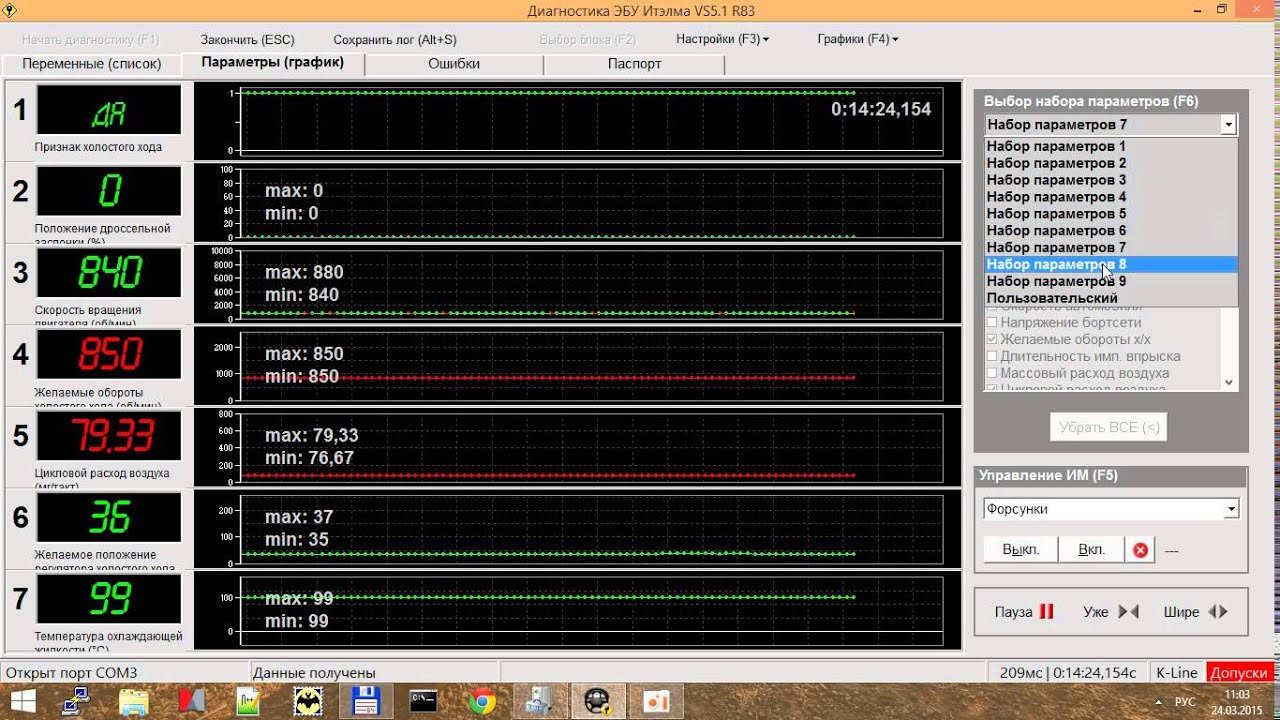
Task: Click Сохранить лог (Alt+S)
Action: pos(395,40)
